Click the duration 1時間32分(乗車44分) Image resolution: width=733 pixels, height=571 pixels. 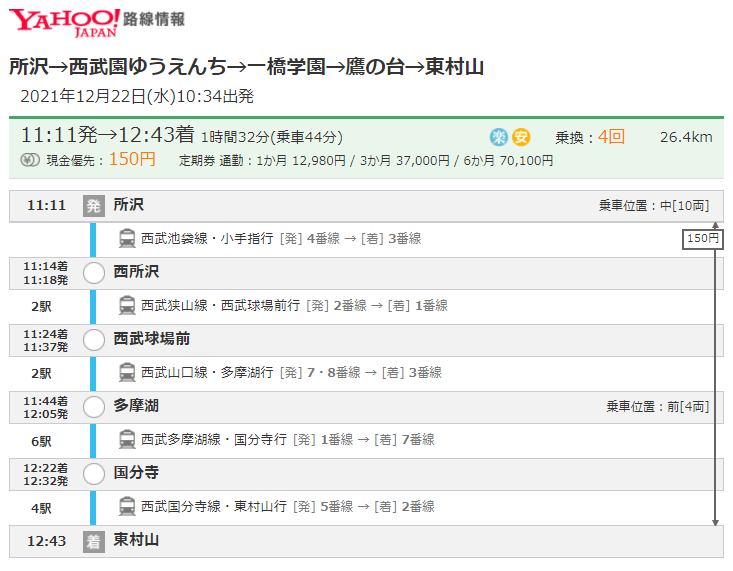(x=272, y=137)
